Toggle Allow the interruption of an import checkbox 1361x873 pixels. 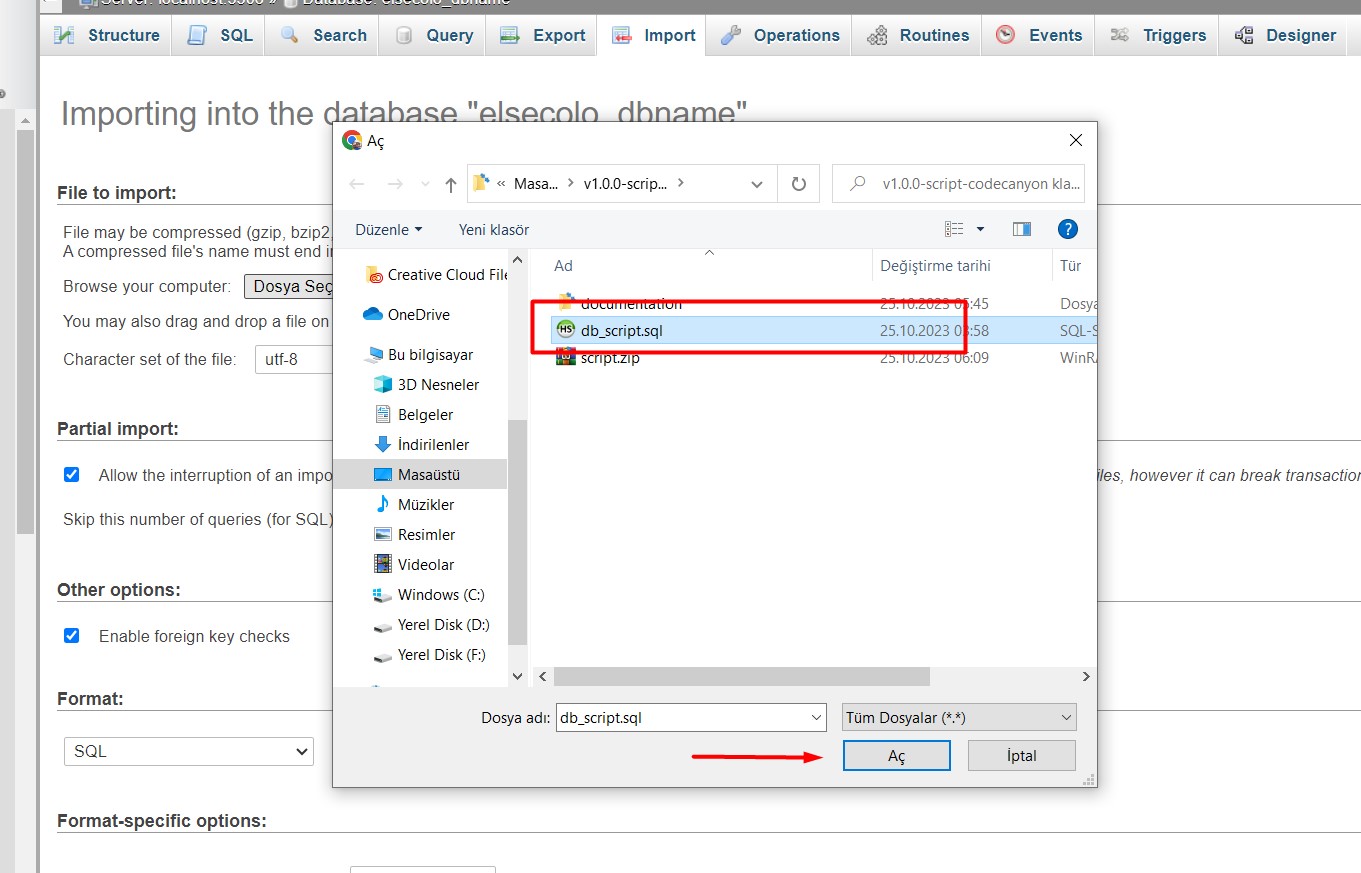click(72, 474)
